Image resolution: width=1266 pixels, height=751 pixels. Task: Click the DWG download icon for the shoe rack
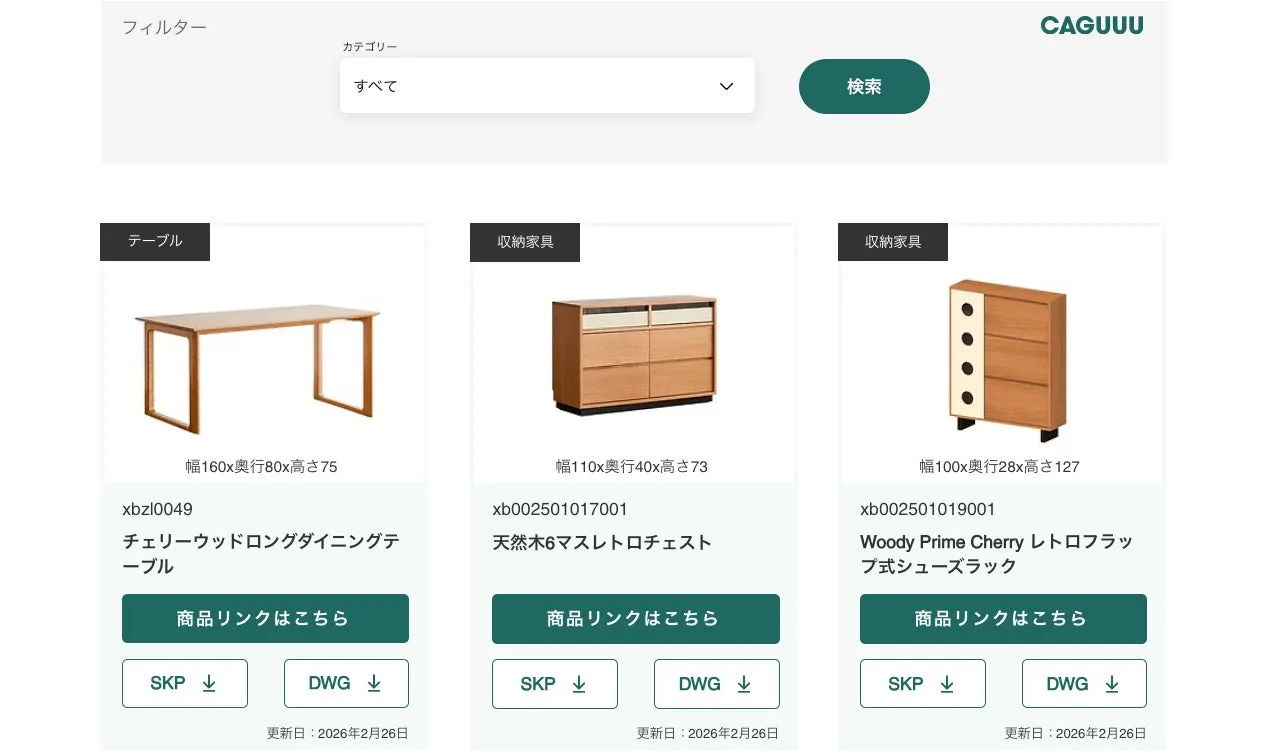coord(1113,683)
